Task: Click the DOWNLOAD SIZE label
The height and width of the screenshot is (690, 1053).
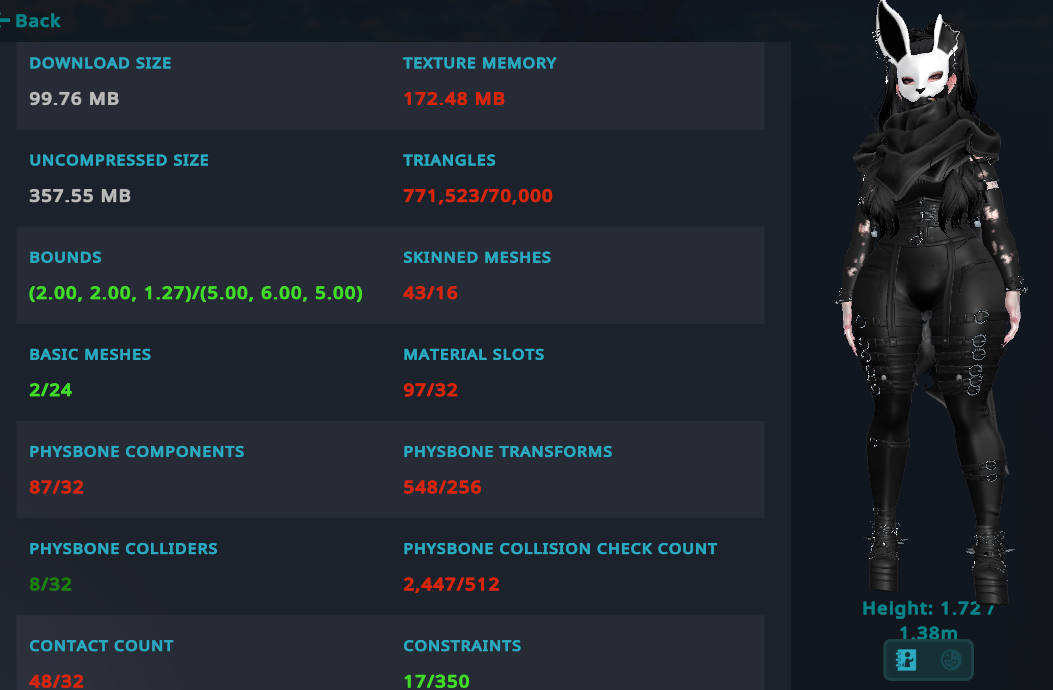Action: click(100, 63)
